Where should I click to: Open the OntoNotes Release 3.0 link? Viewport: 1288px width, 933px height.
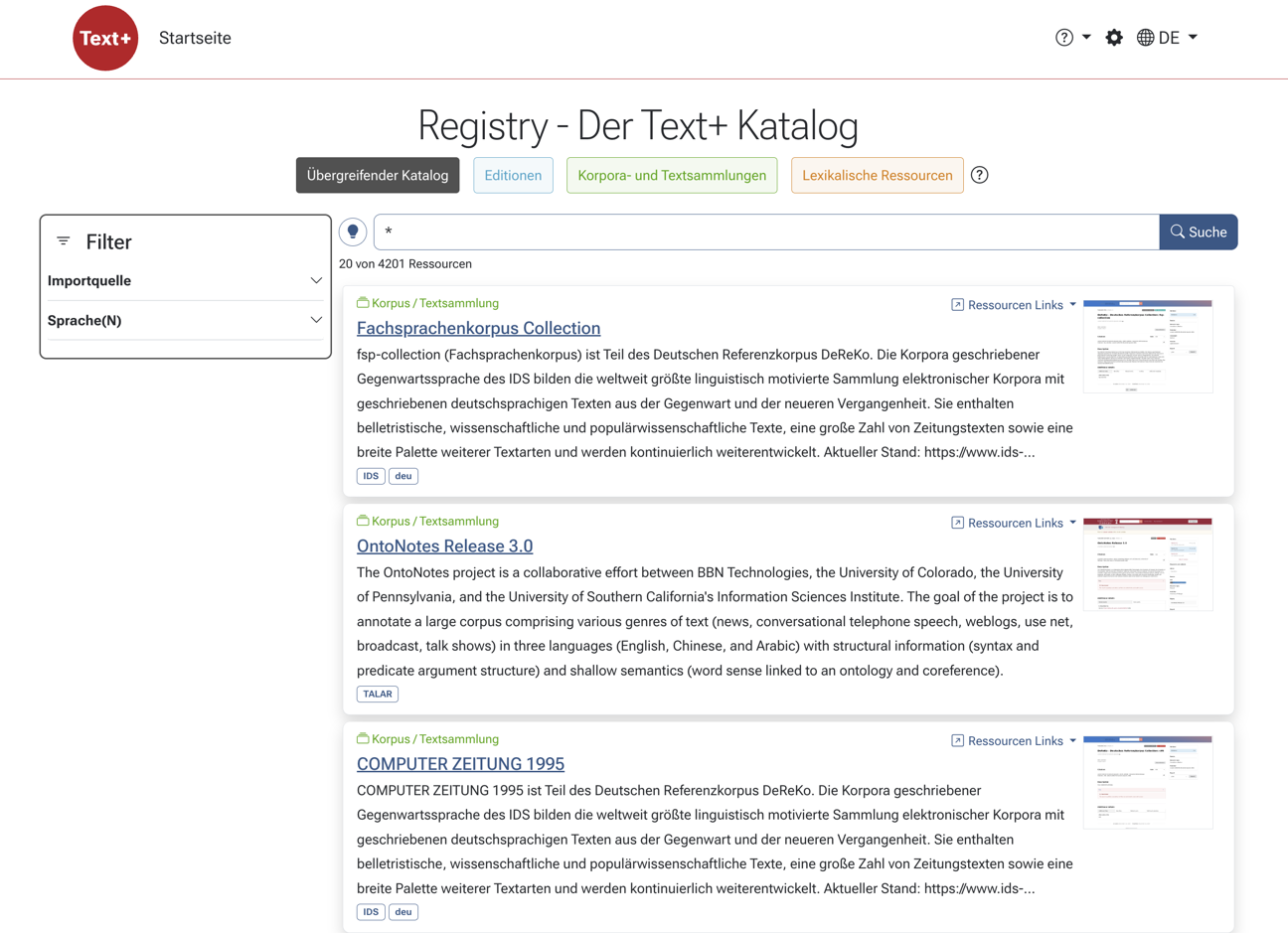click(444, 546)
